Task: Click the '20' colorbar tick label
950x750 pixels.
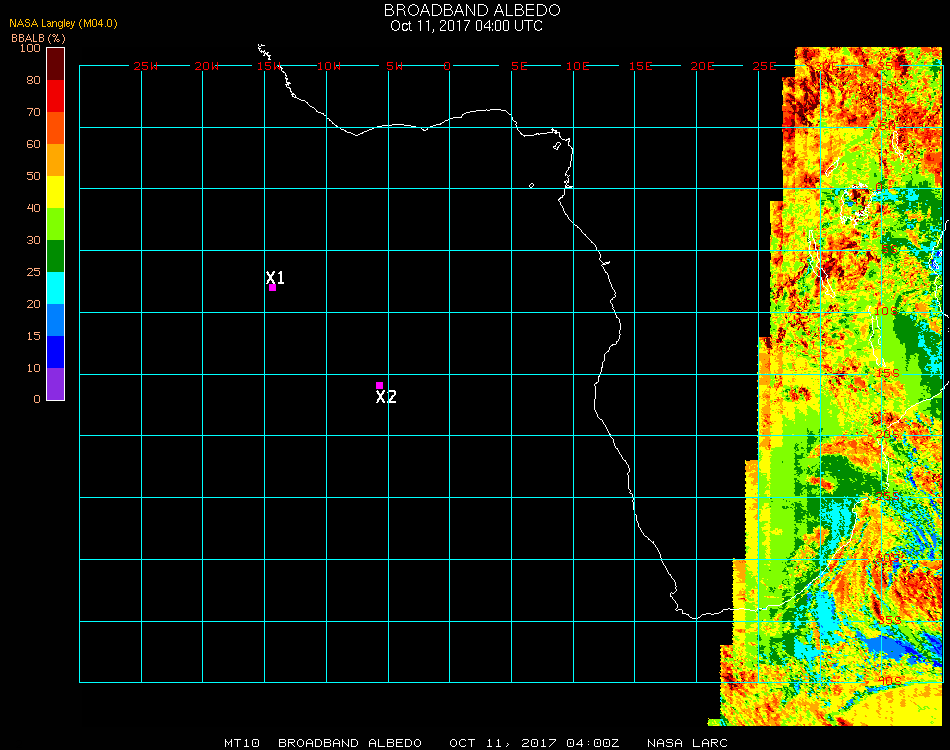Action: click(33, 304)
